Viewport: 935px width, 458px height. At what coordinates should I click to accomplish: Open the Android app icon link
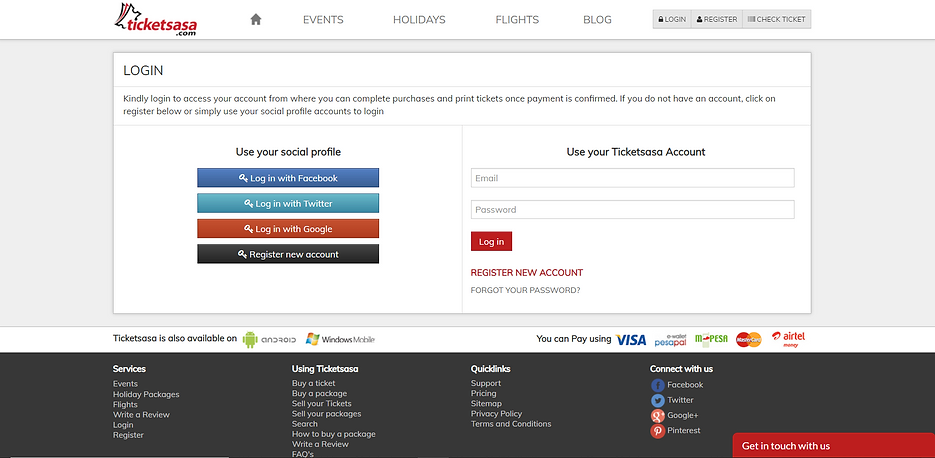point(270,339)
